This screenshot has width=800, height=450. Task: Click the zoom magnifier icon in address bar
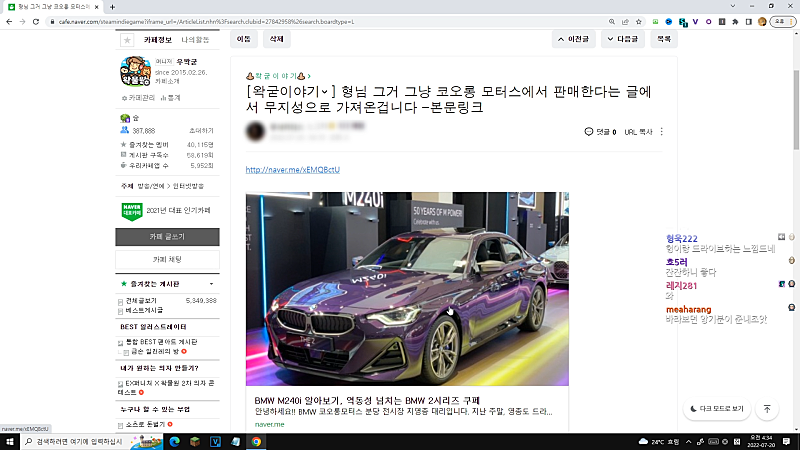pyautogui.click(x=612, y=22)
